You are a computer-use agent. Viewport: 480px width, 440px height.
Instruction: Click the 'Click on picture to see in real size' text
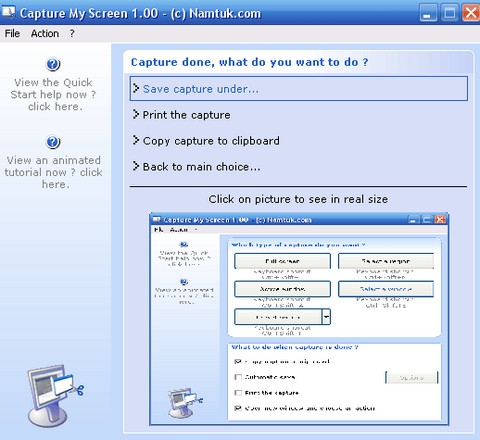pyautogui.click(x=298, y=199)
